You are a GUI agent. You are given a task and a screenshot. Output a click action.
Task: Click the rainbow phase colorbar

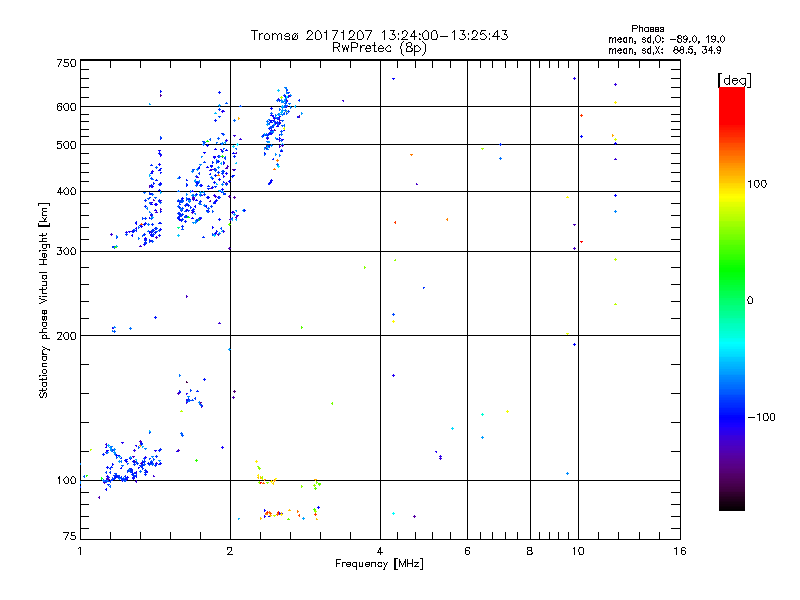click(x=732, y=298)
